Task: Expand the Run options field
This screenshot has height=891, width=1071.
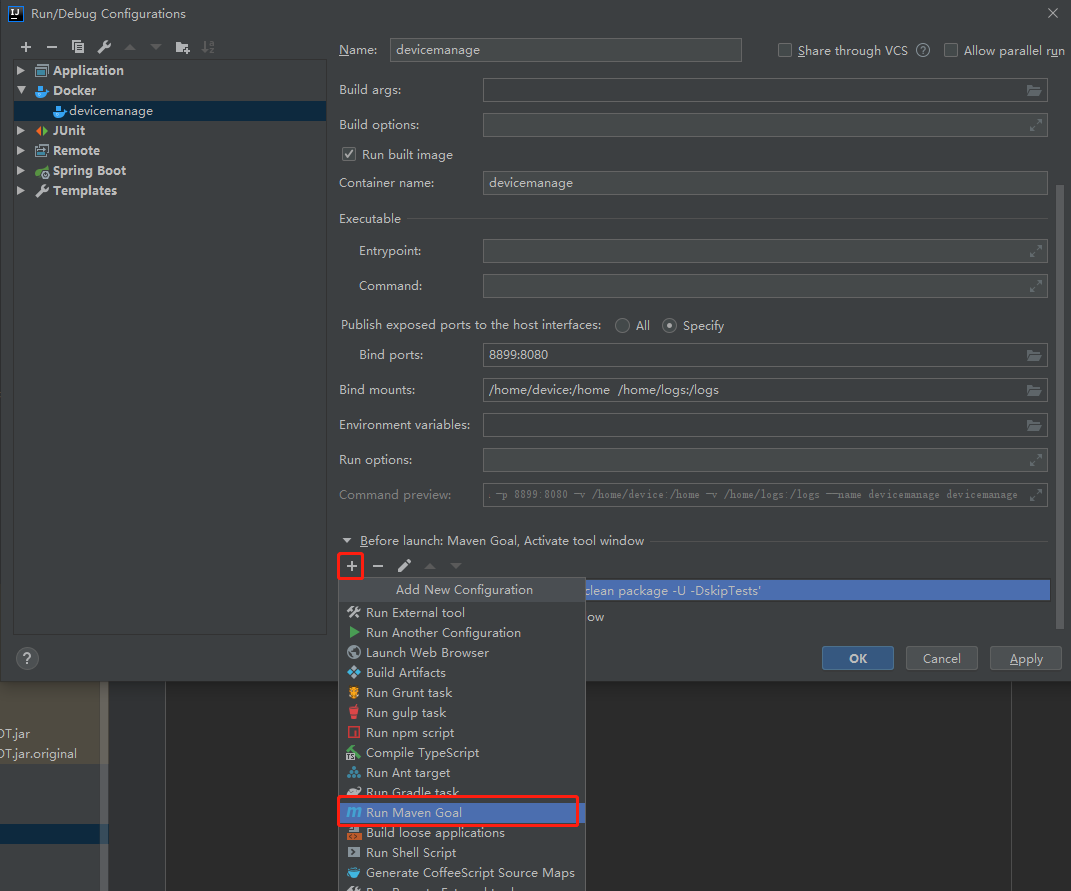Action: click(x=1035, y=461)
